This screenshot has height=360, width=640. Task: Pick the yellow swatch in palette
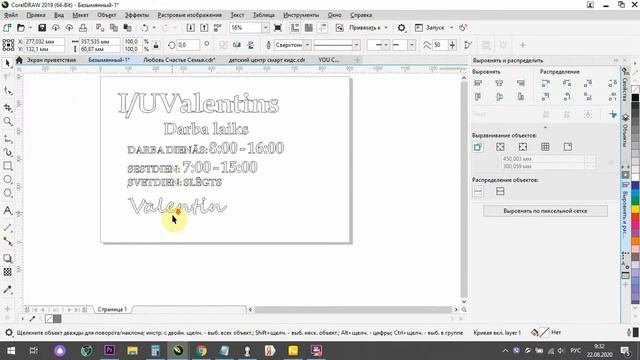coord(635,209)
